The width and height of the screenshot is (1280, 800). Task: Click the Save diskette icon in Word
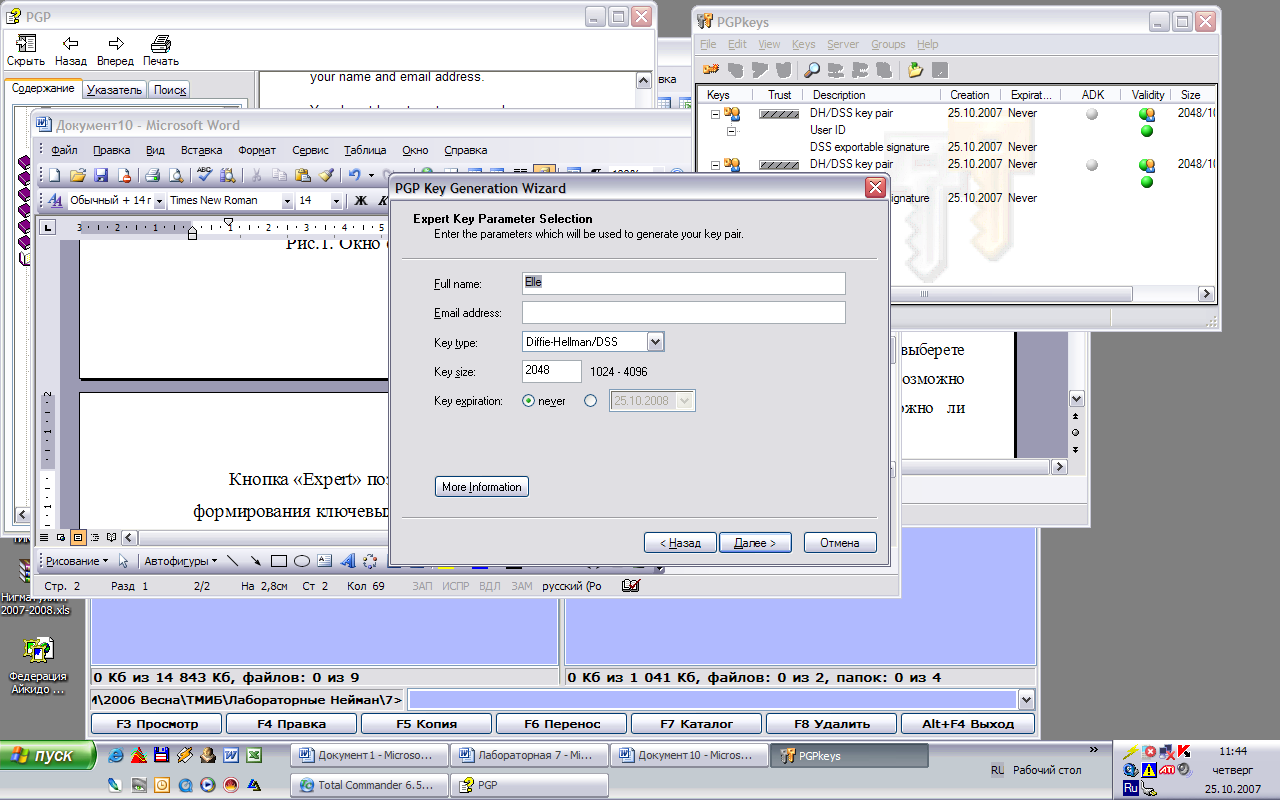[102, 176]
